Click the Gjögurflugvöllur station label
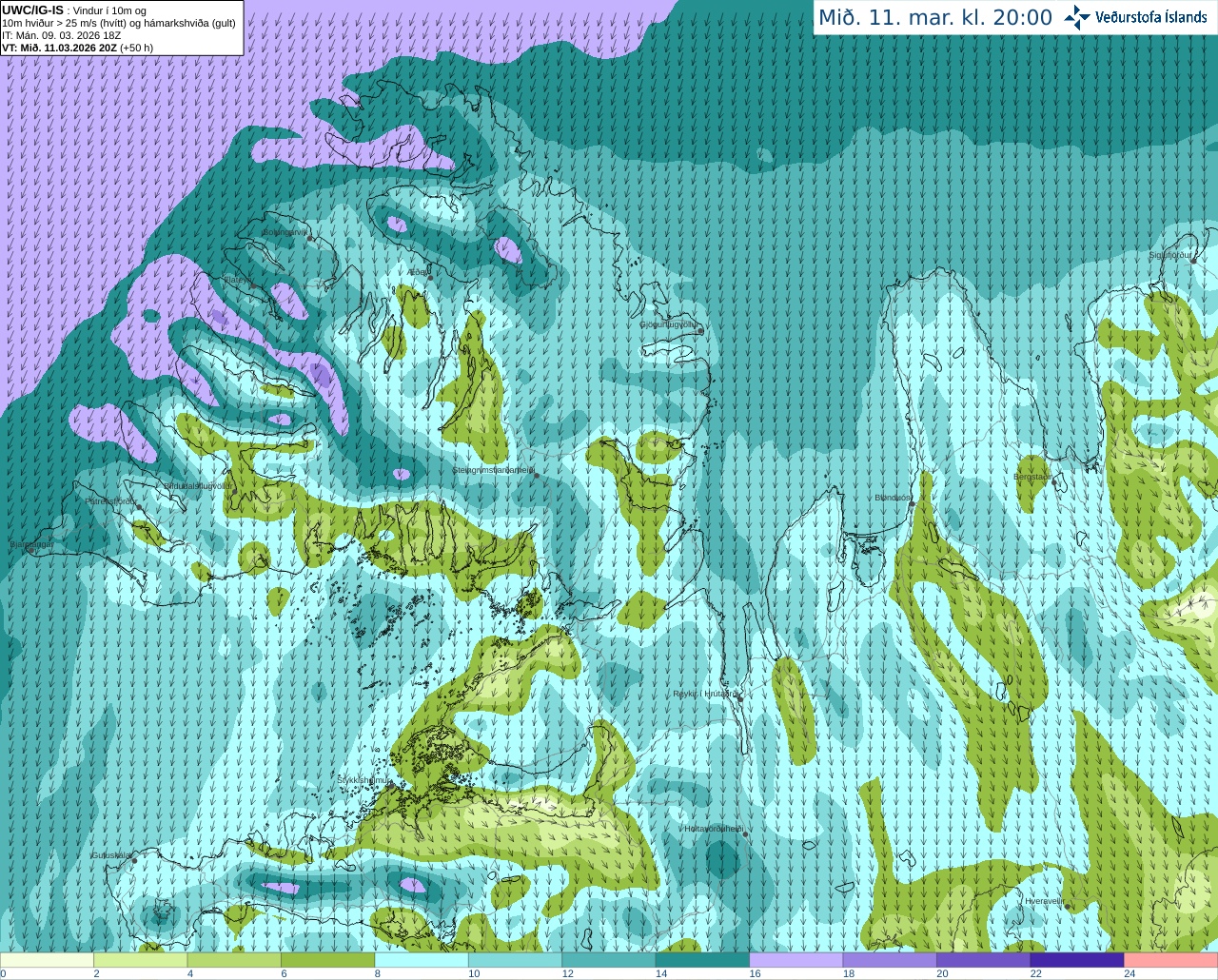 pos(668,324)
